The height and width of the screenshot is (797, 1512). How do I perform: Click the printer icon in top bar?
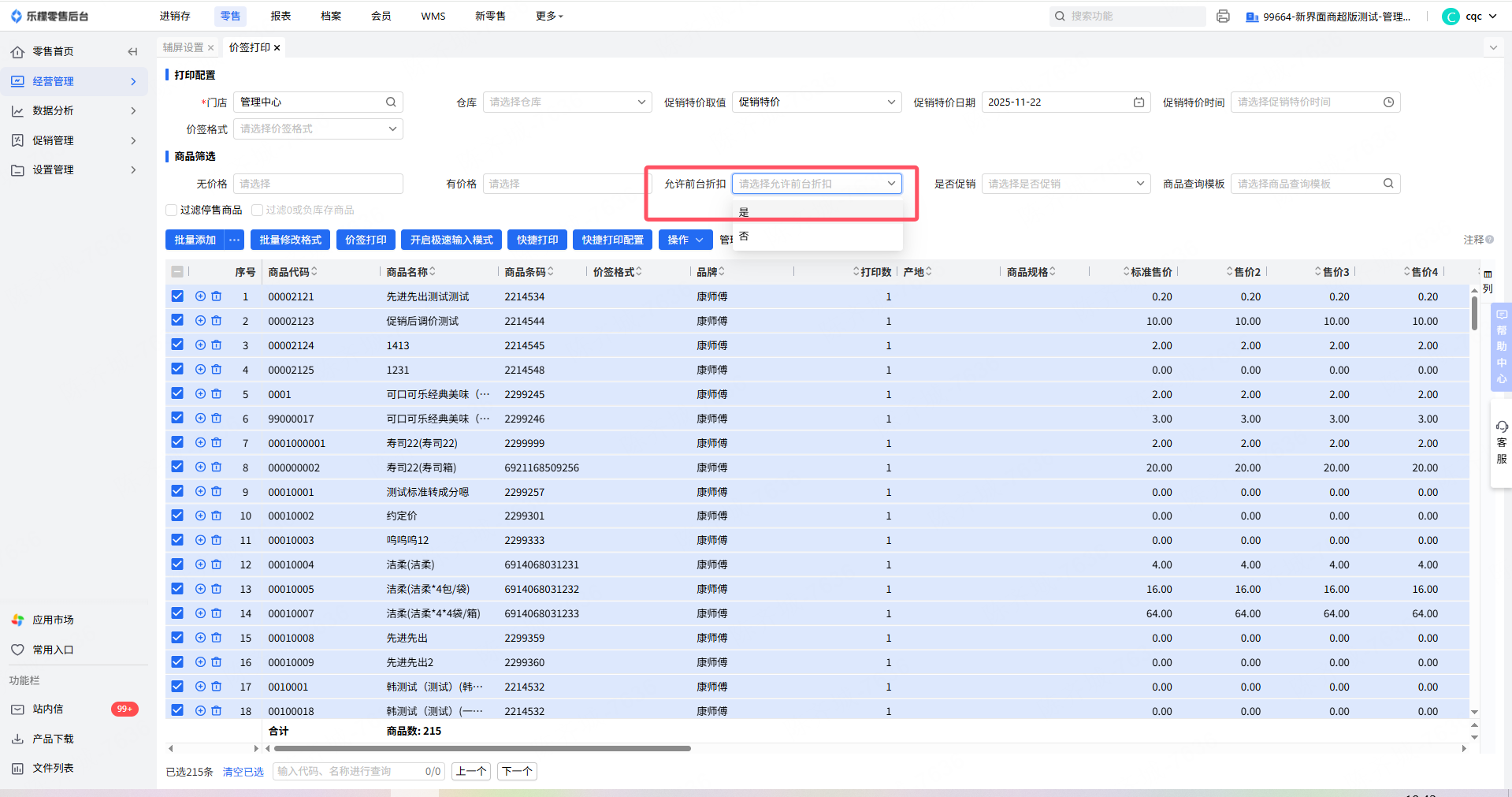[1223, 17]
